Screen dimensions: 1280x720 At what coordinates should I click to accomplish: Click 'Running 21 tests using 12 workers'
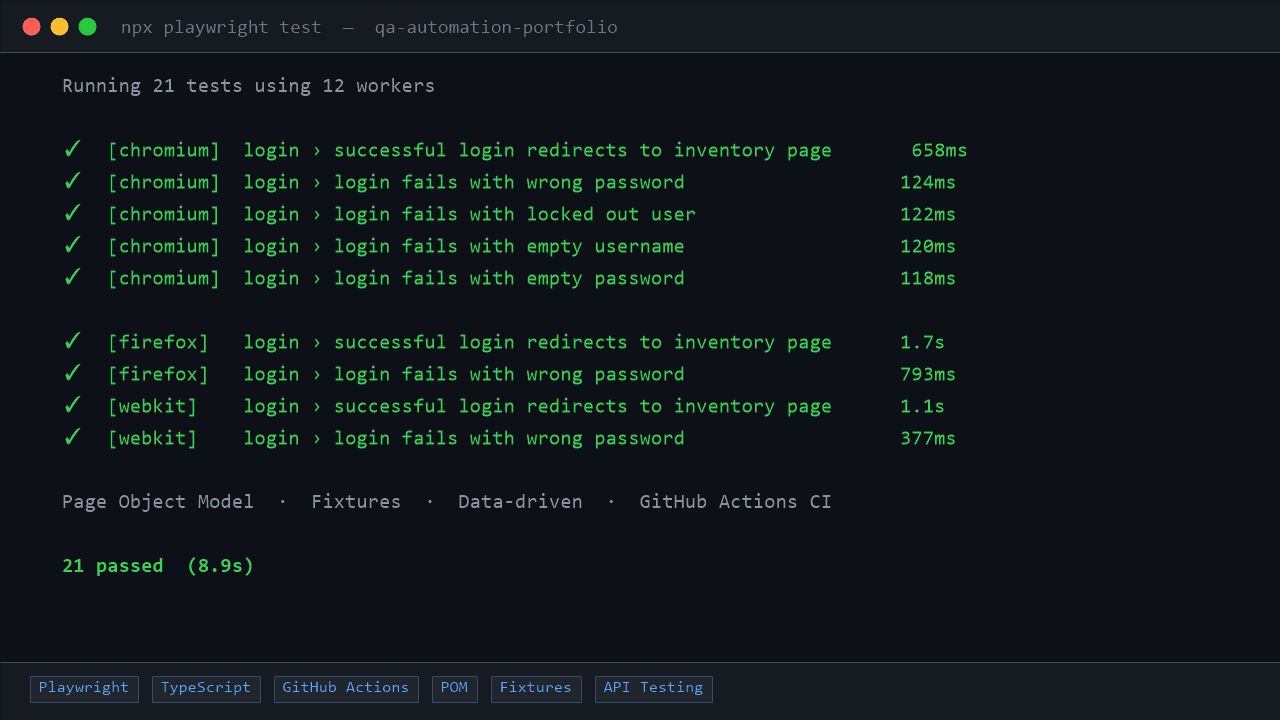(248, 86)
